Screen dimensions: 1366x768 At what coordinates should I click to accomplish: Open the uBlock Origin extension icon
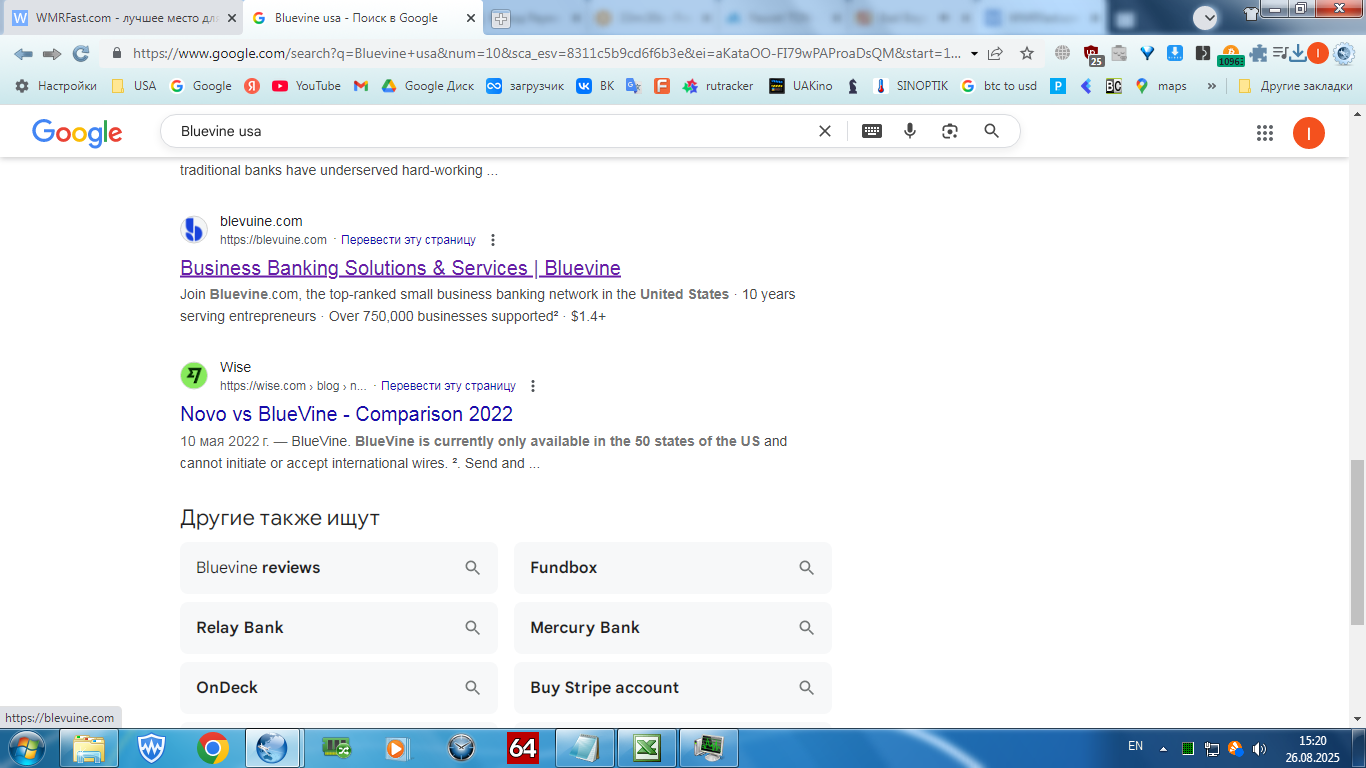[1093, 55]
